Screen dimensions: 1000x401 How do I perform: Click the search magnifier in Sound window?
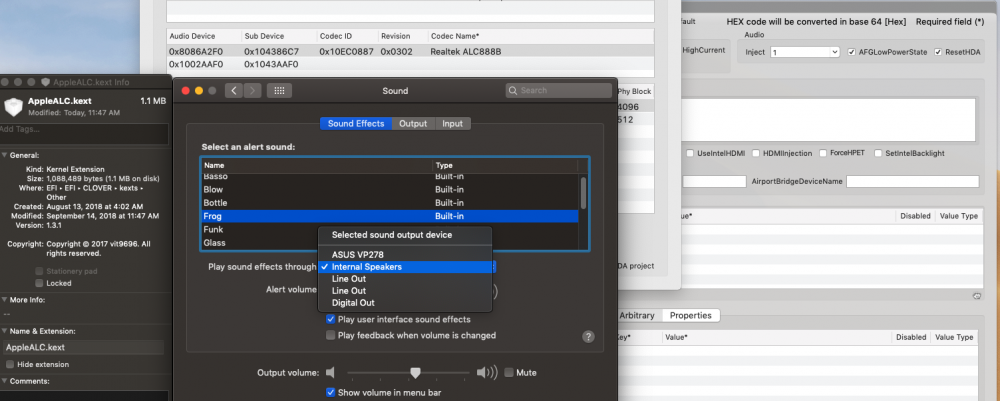tap(513, 91)
